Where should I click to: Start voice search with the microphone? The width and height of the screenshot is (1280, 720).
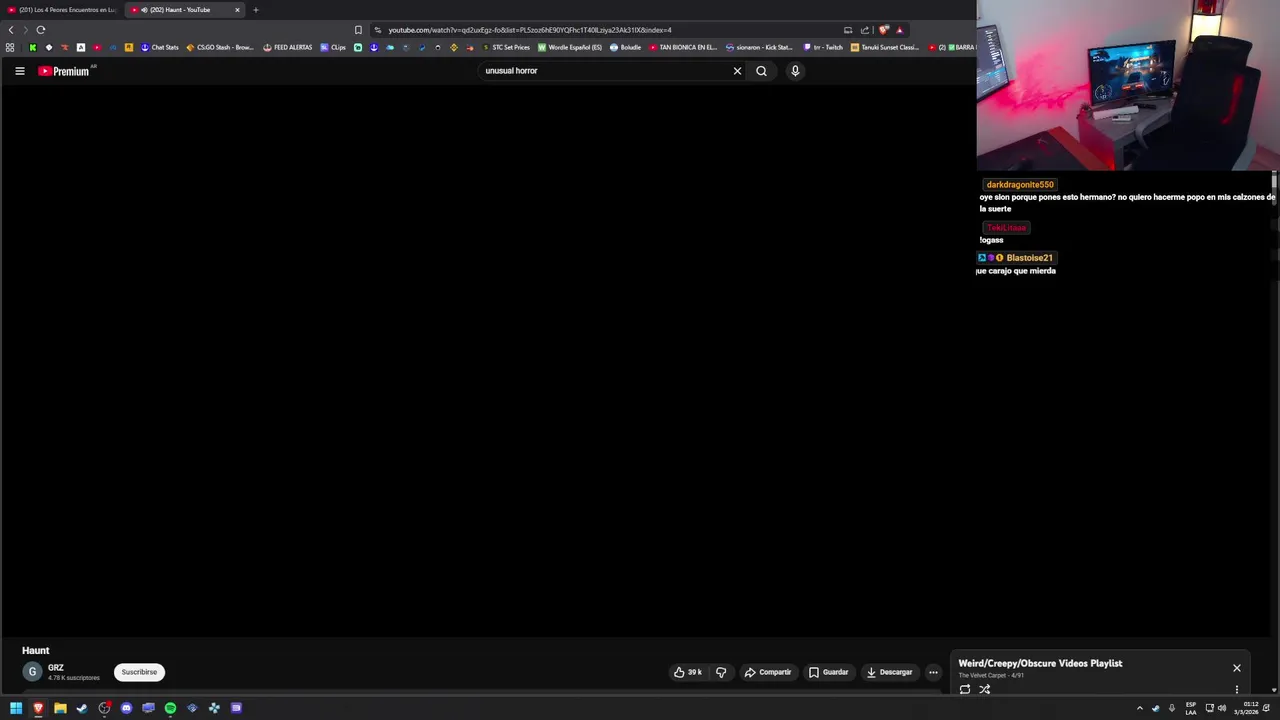tap(795, 71)
